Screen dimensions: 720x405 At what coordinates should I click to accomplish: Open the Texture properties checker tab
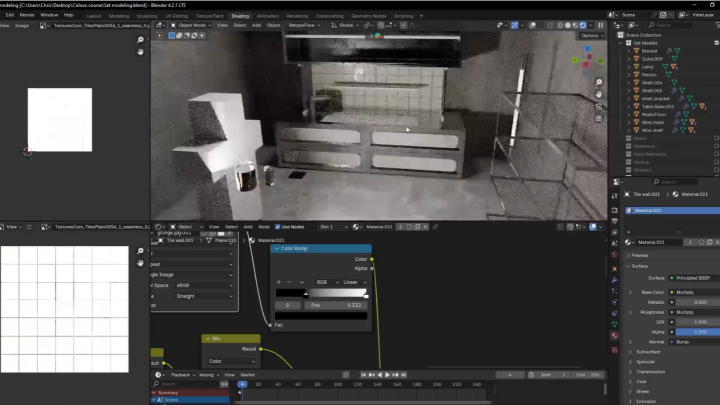coord(615,350)
